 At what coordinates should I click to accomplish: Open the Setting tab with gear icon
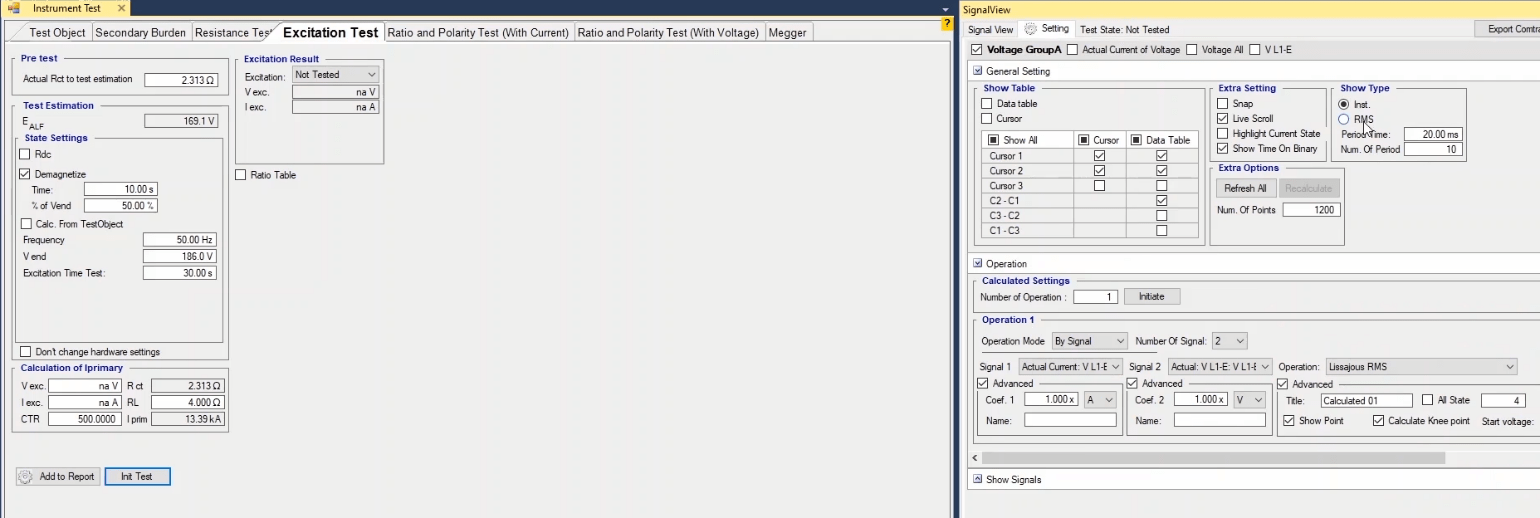point(1047,29)
